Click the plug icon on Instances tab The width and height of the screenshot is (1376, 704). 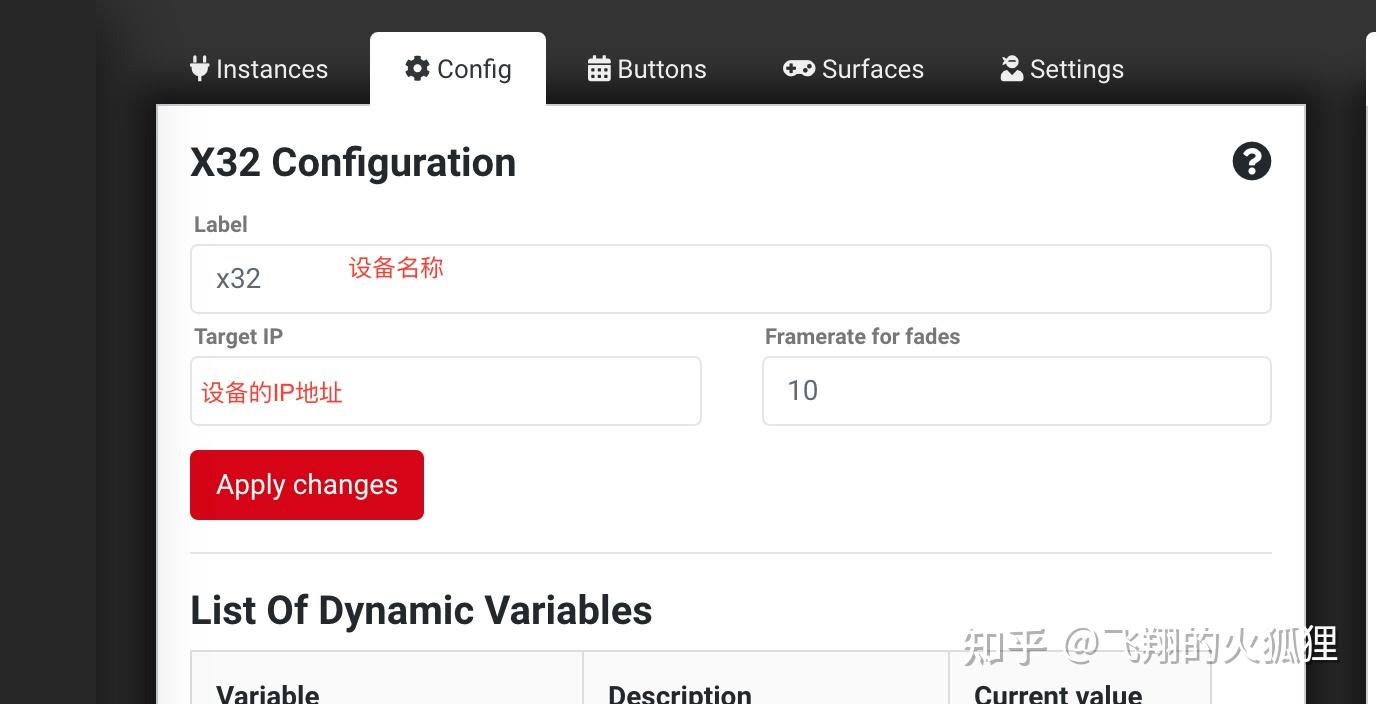point(199,68)
